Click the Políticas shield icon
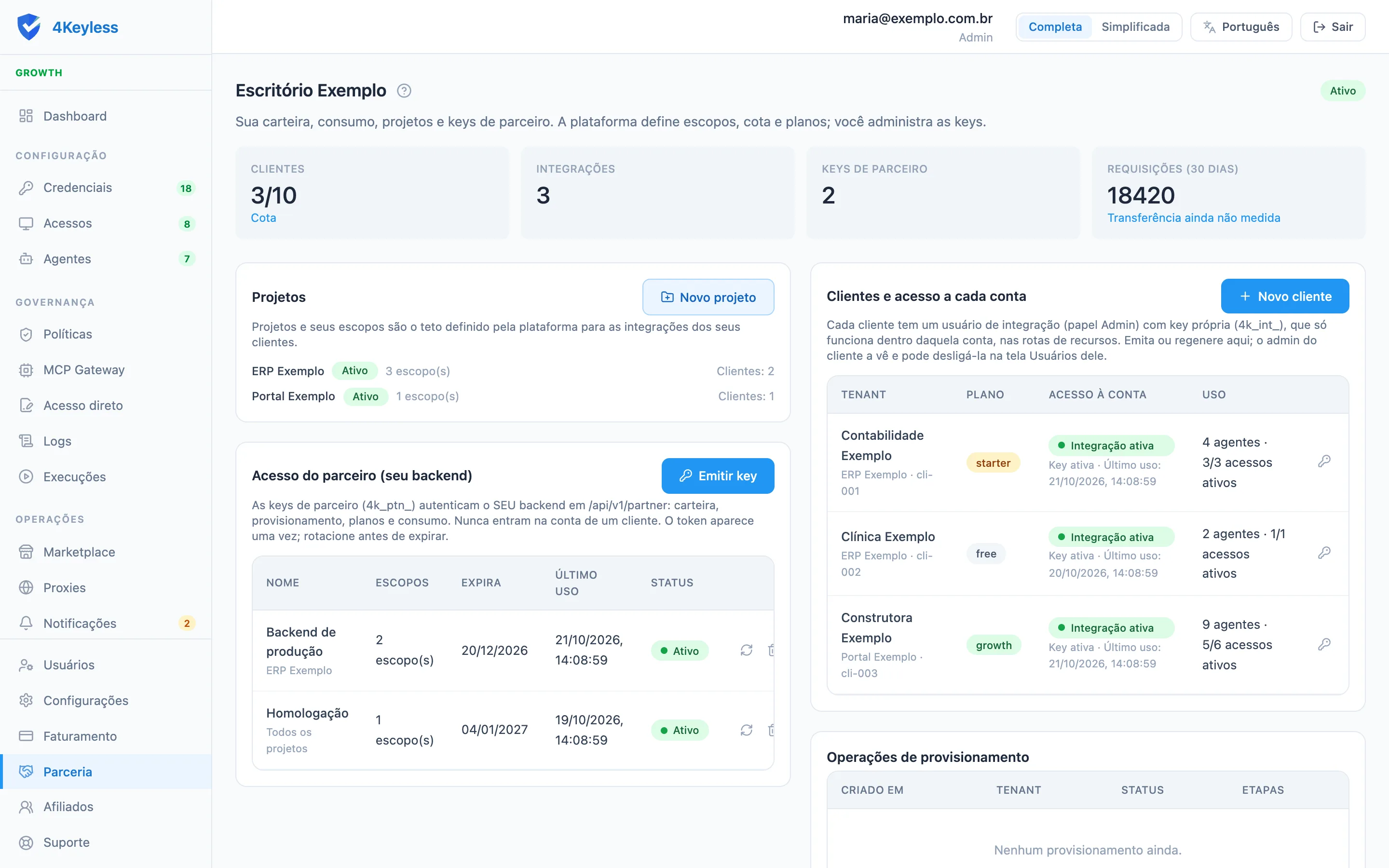Viewport: 1389px width, 868px height. (26, 334)
